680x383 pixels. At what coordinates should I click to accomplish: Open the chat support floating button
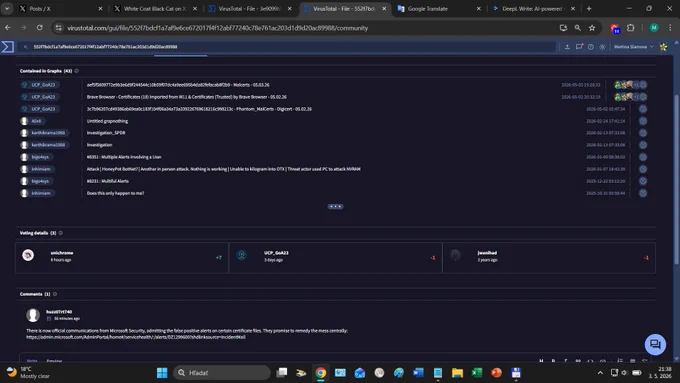click(x=655, y=344)
